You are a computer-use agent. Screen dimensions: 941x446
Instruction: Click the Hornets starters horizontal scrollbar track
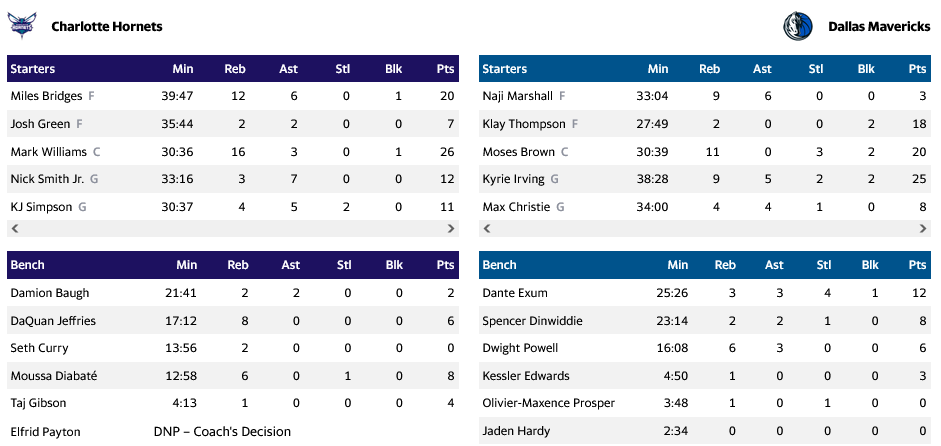click(x=232, y=229)
